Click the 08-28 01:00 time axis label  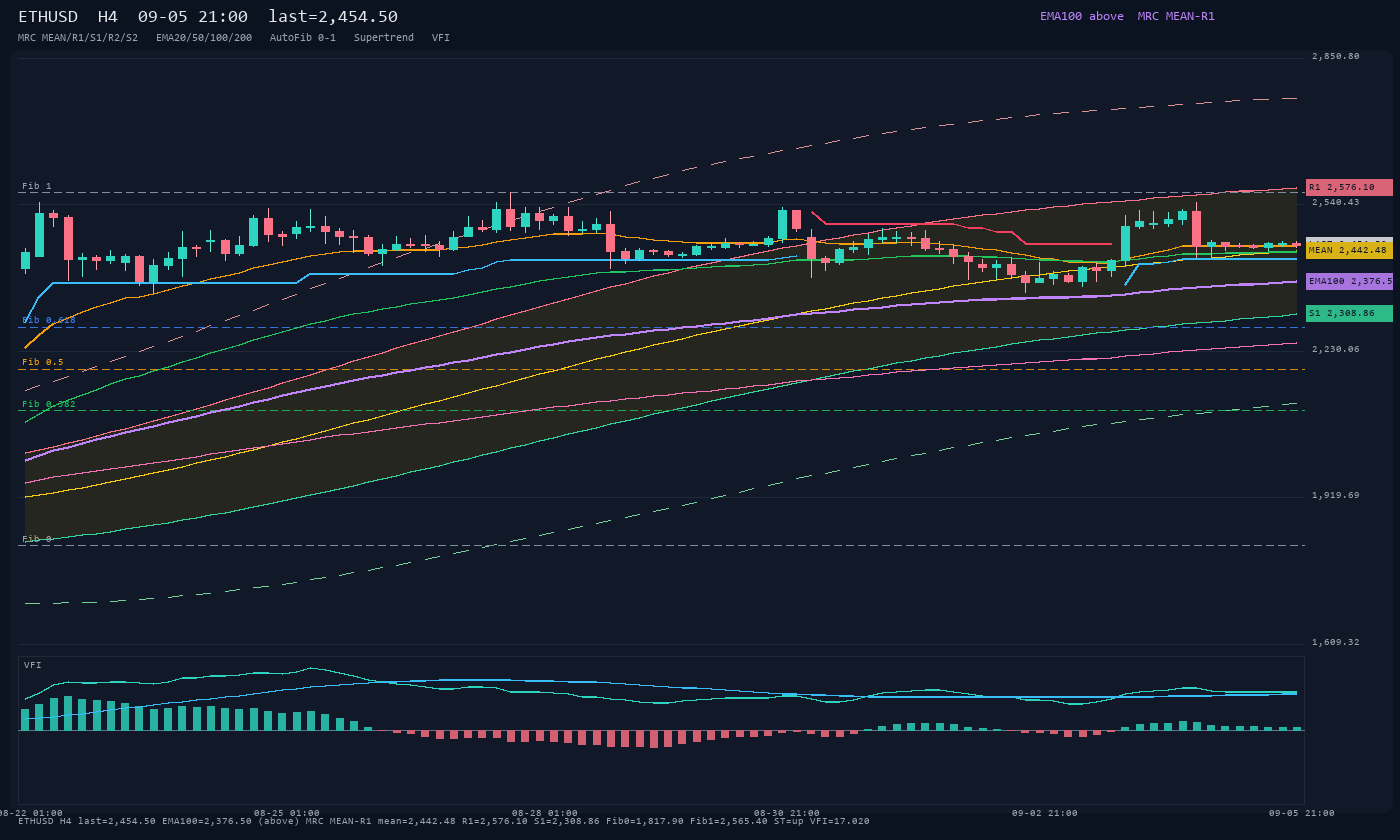click(x=545, y=813)
